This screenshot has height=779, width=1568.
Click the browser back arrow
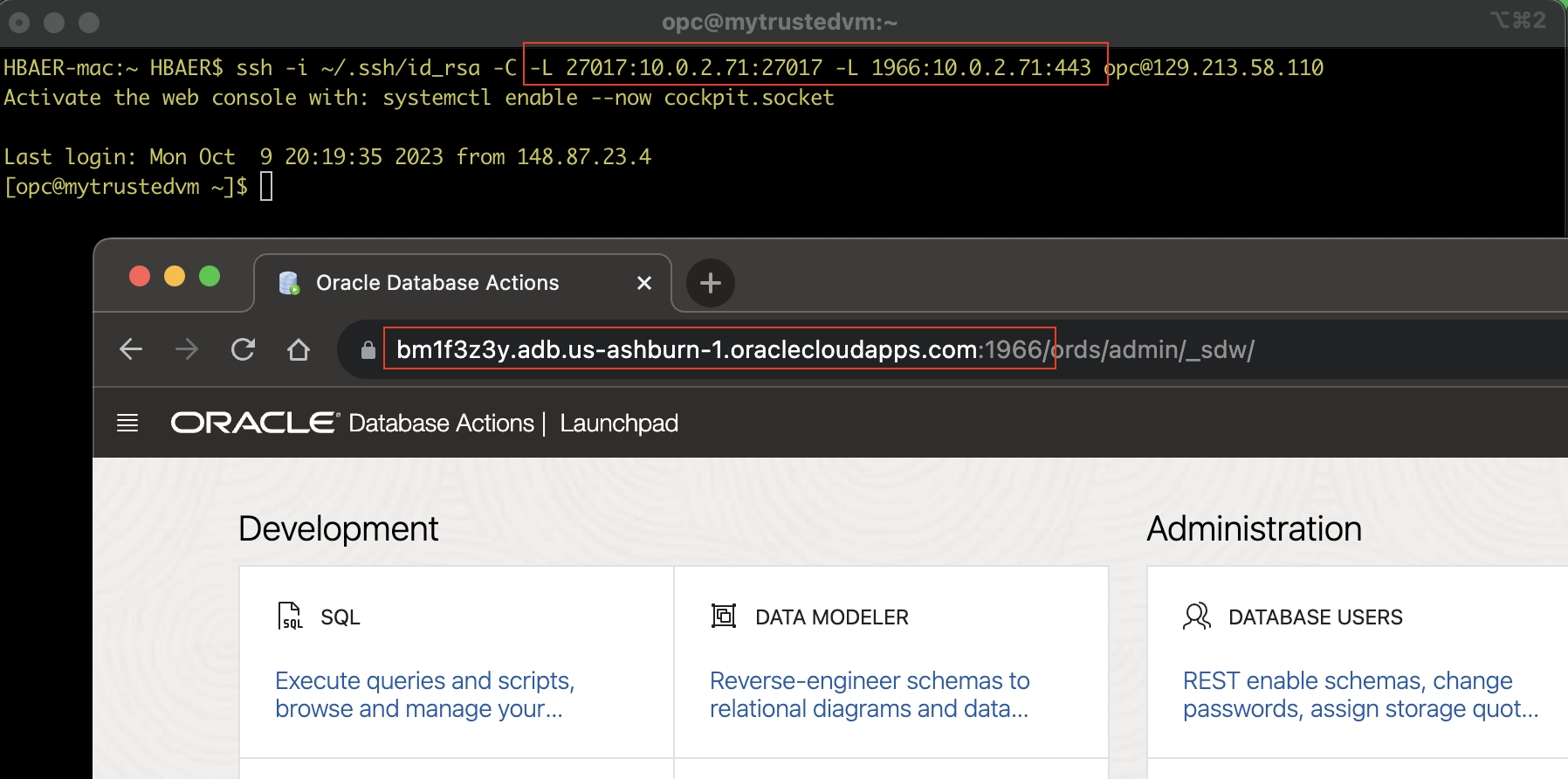coord(131,350)
